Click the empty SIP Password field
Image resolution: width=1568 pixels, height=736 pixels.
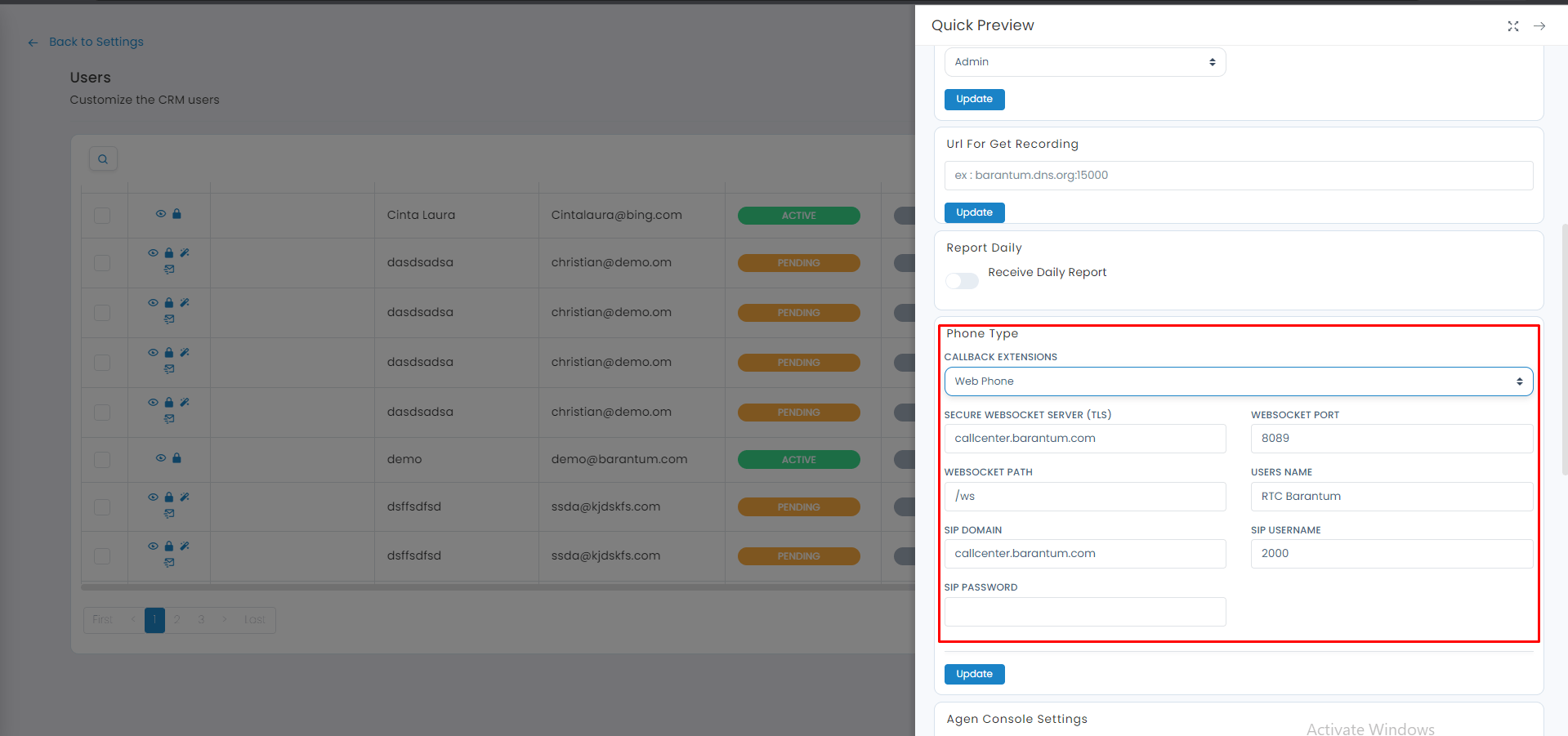click(1085, 612)
